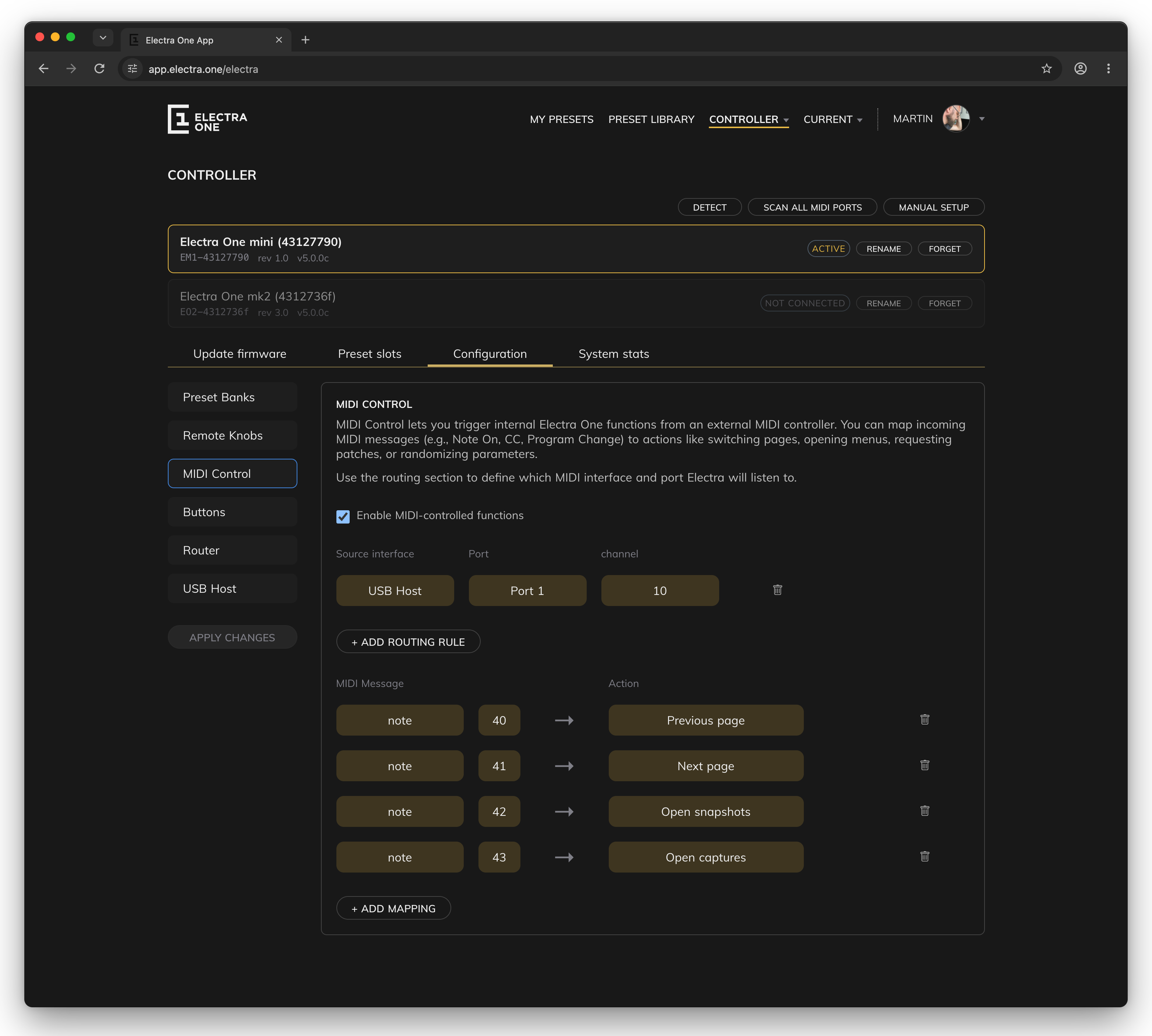
Task: Click ADD ROUTING RULE
Action: 408,642
